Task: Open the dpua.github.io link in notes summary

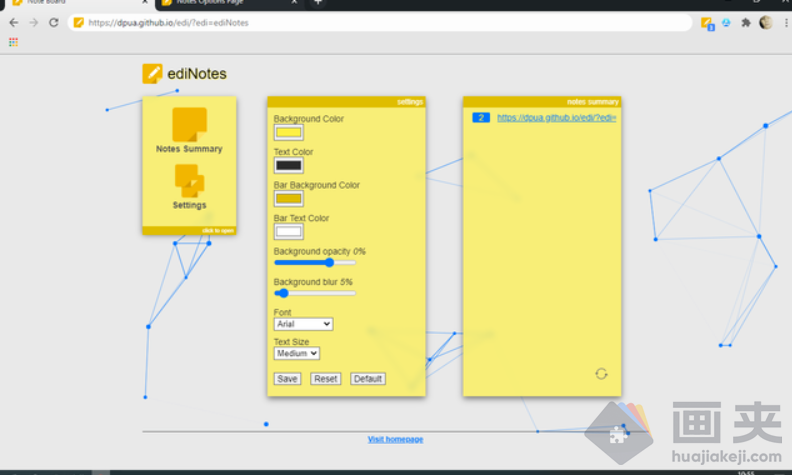Action: click(556, 117)
